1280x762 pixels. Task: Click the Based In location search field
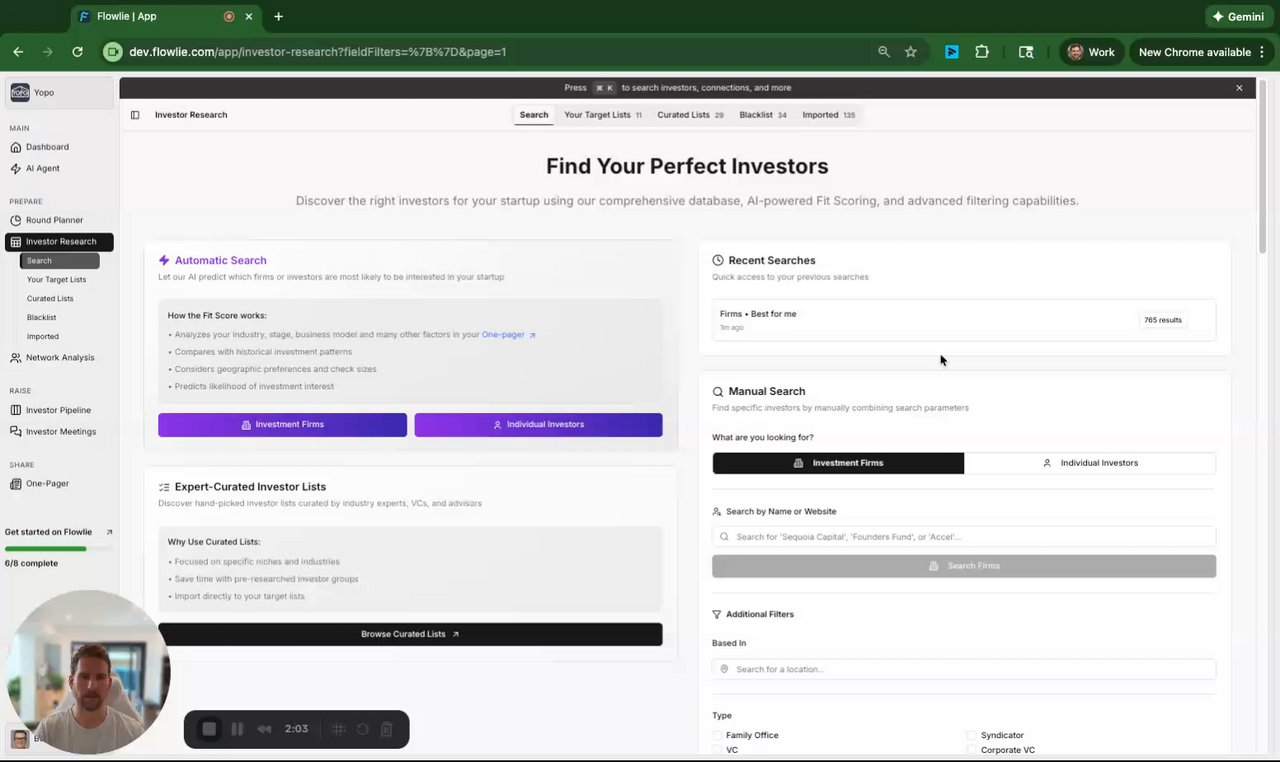pyautogui.click(x=964, y=669)
